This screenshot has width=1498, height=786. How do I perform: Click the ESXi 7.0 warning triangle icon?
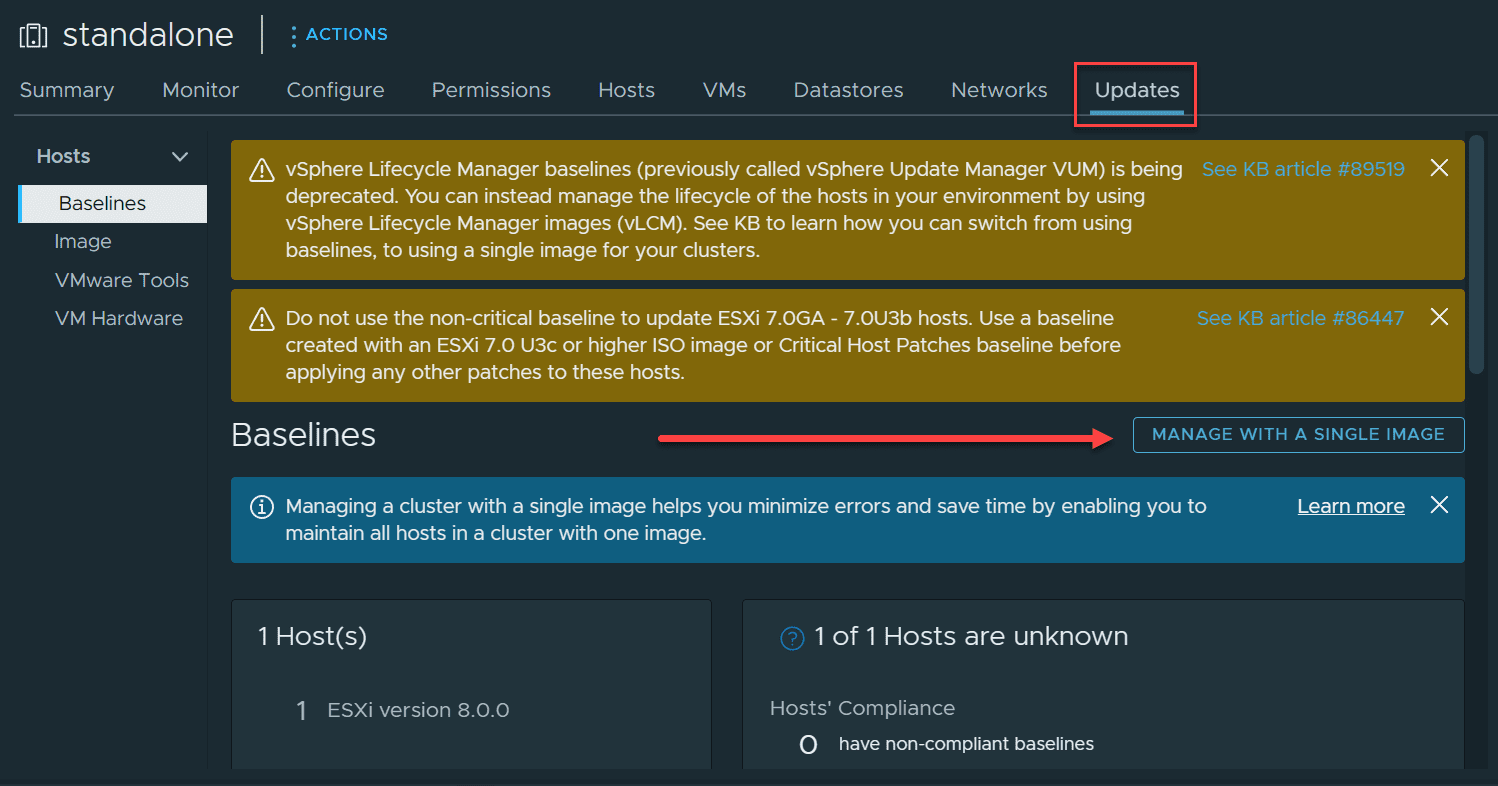[x=261, y=319]
